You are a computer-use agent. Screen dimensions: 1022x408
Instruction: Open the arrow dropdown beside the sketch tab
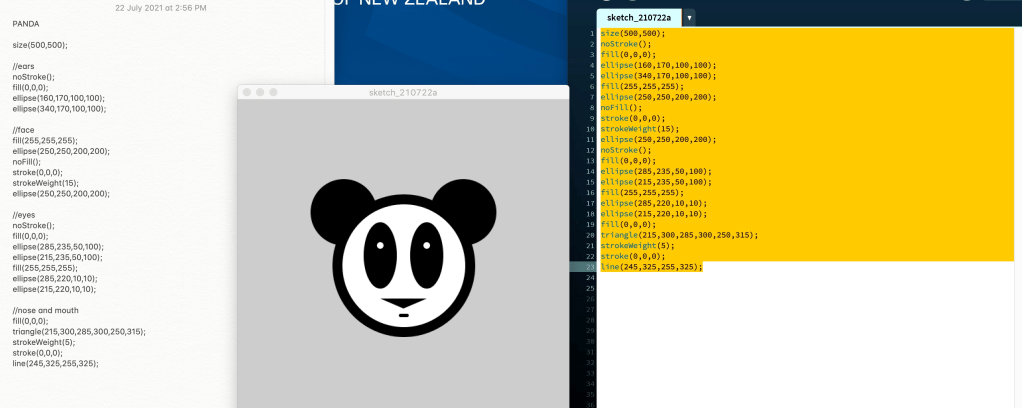pyautogui.click(x=689, y=17)
